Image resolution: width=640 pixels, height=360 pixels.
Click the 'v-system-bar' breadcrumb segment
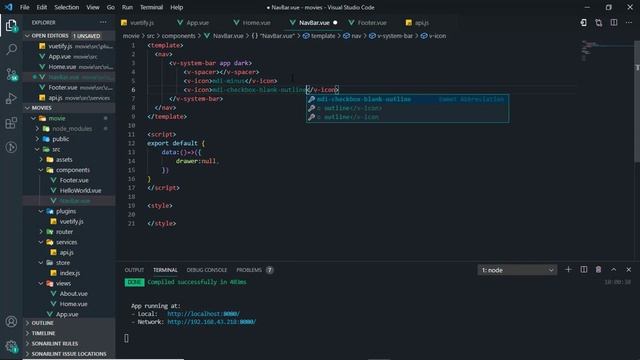[x=395, y=36]
